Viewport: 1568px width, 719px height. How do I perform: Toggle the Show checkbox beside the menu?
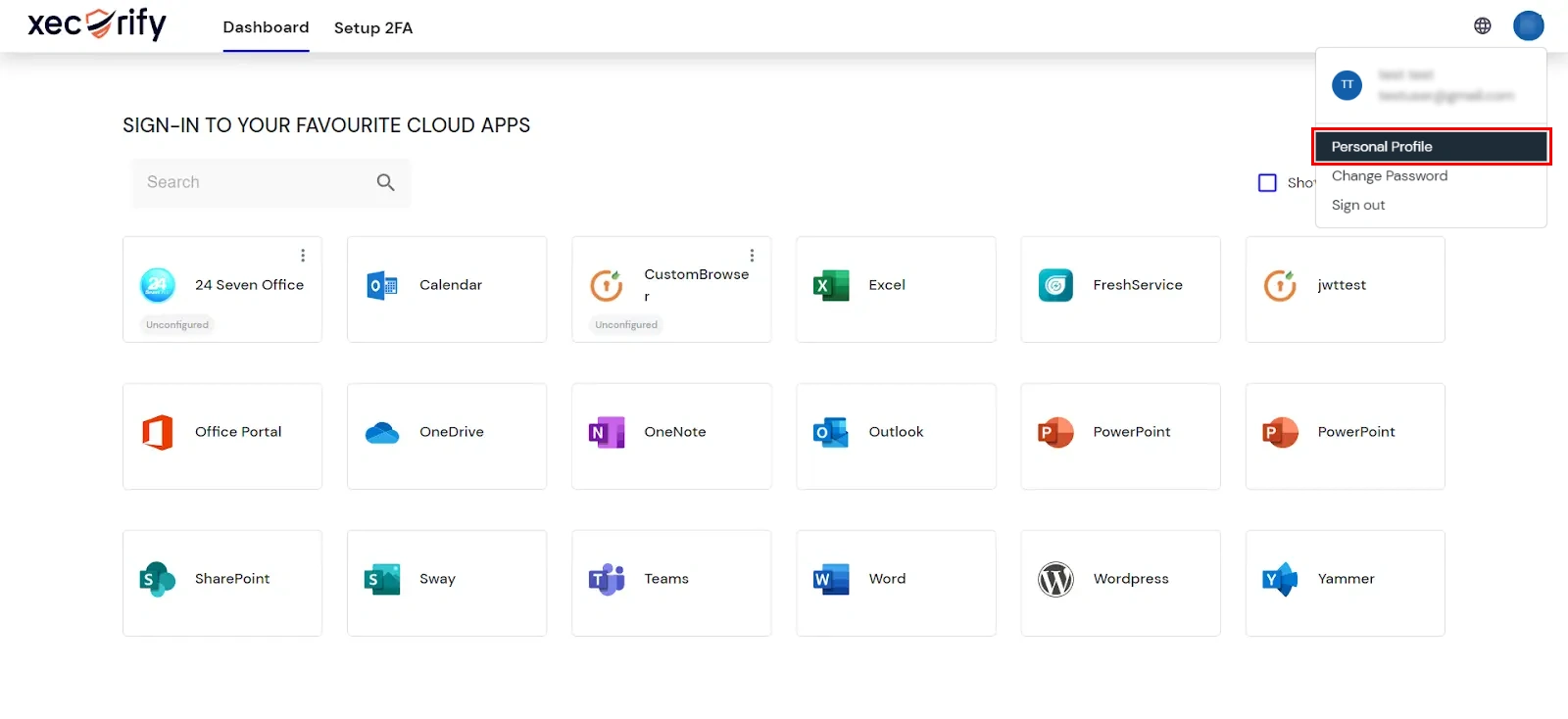pos(1267,183)
